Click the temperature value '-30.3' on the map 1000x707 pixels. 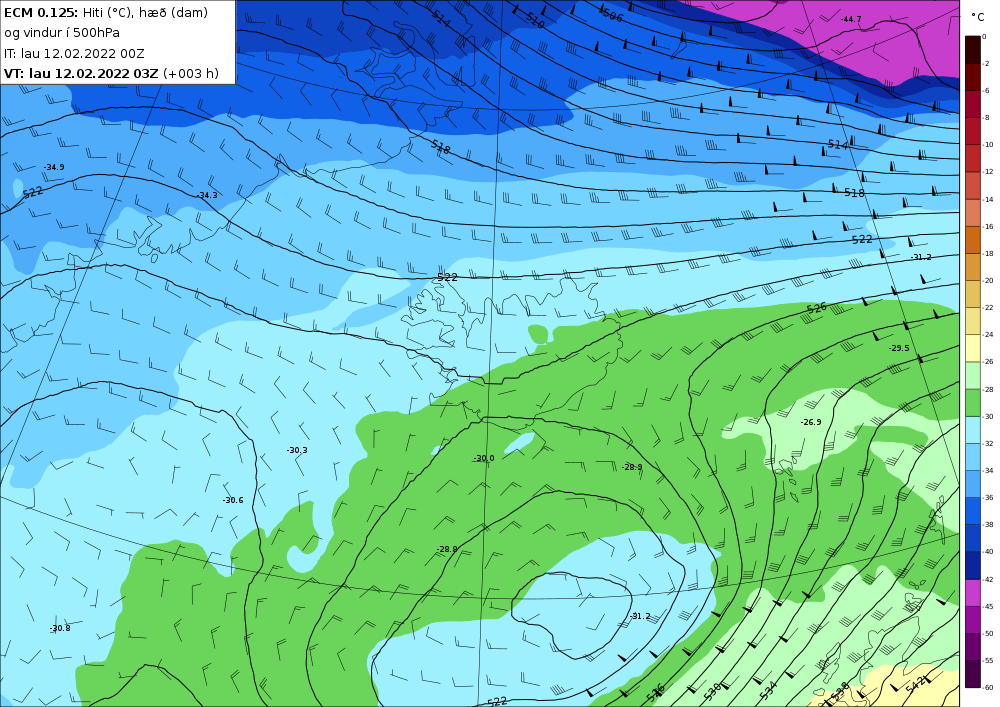pos(297,450)
